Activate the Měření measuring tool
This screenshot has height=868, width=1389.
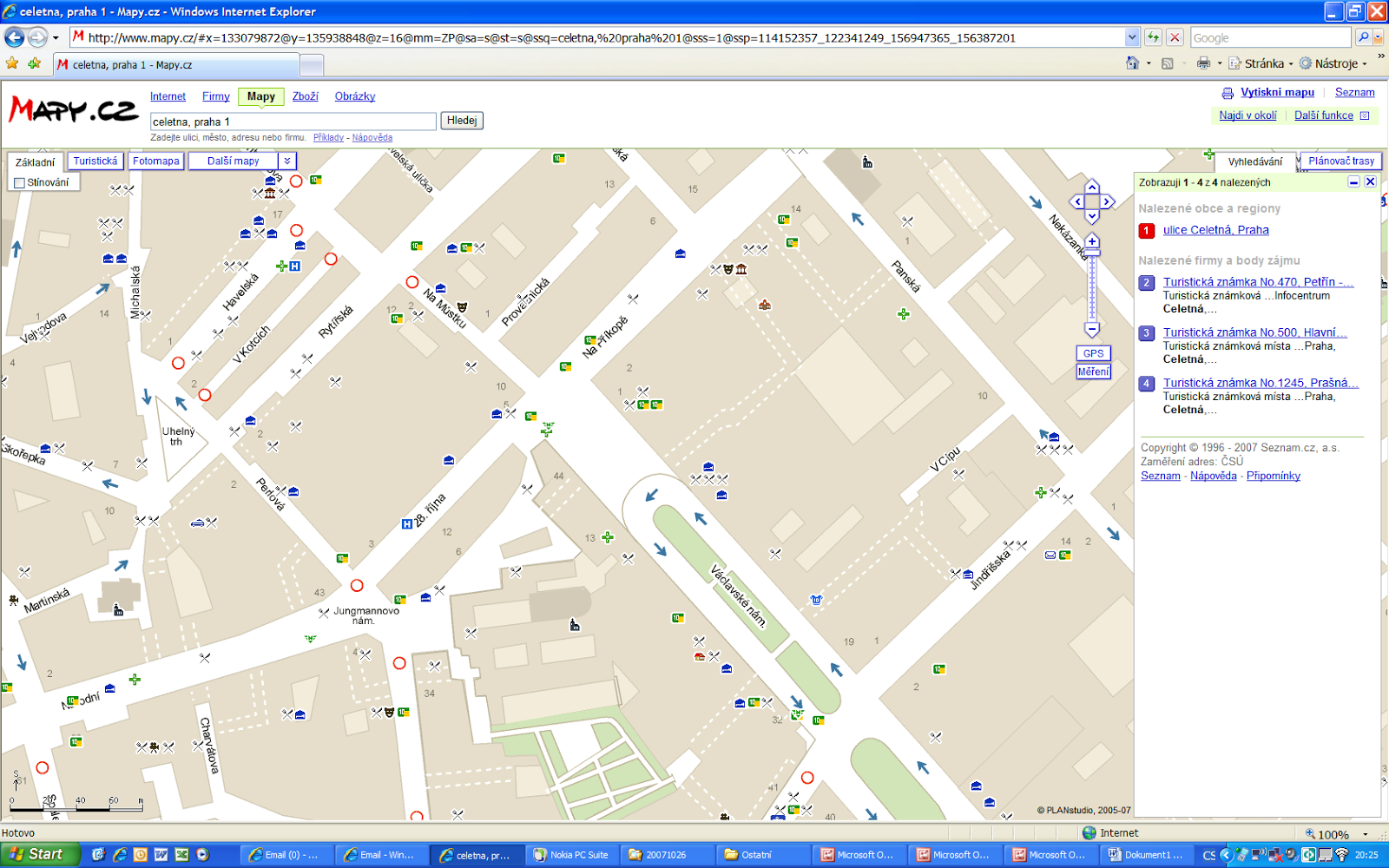click(1093, 372)
